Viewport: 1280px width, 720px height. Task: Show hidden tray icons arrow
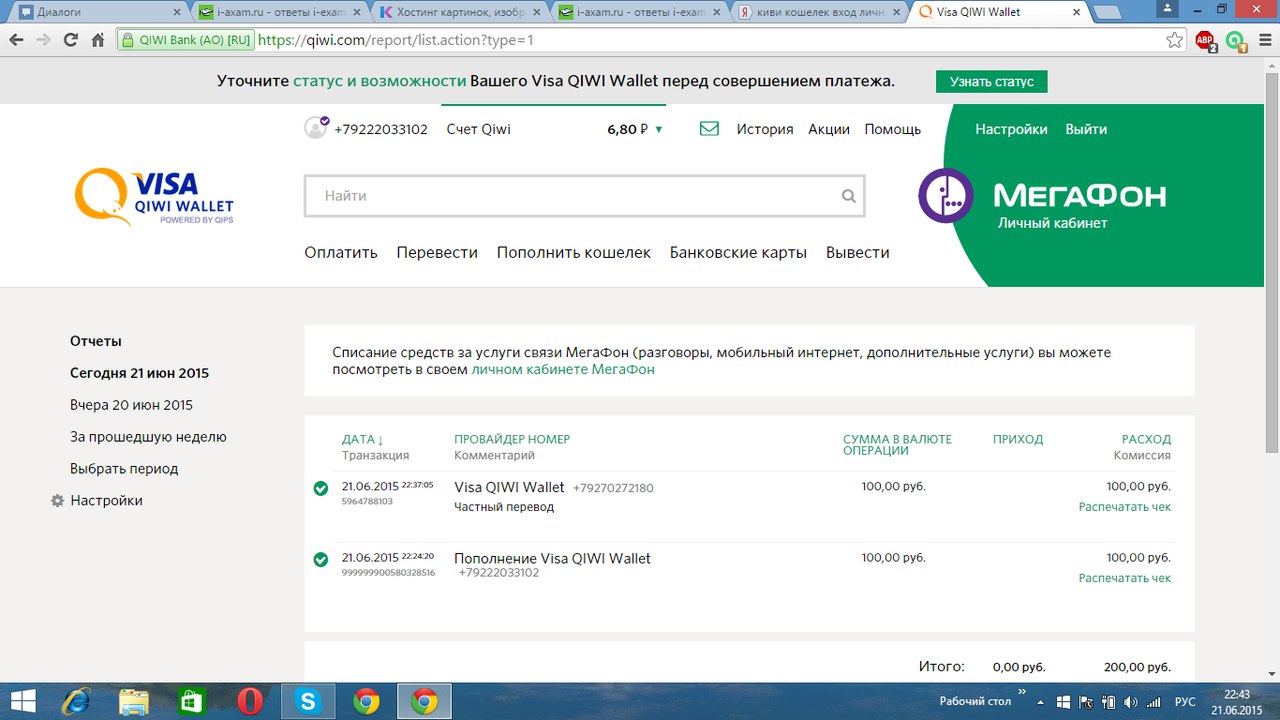click(1042, 702)
